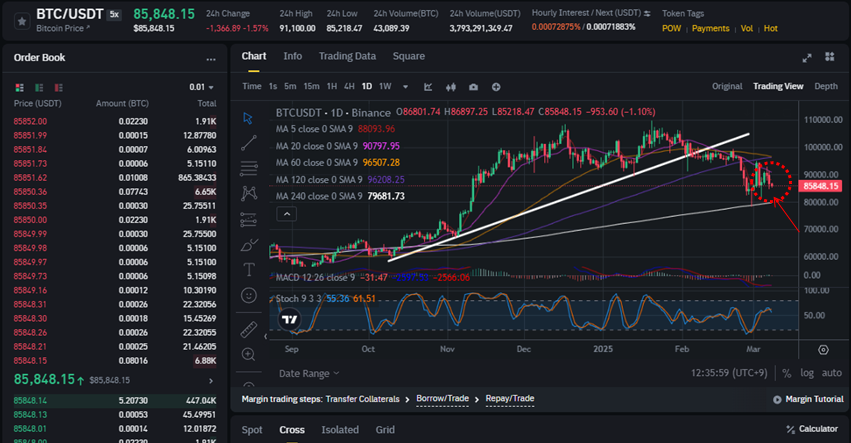This screenshot has width=851, height=443.
Task: Click sell order price 85852.00
Action: click(x=30, y=122)
